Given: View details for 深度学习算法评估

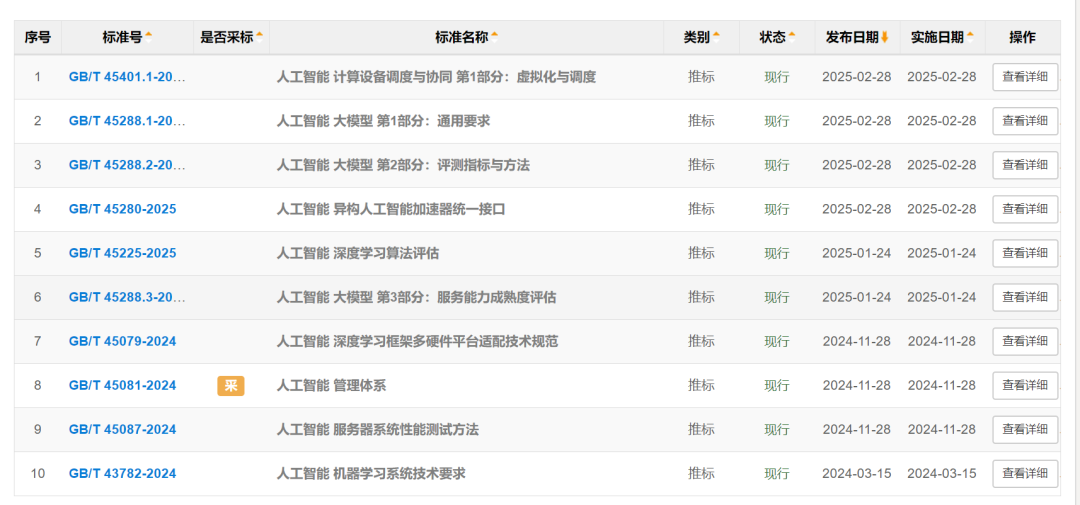Looking at the screenshot, I should click(1025, 254).
